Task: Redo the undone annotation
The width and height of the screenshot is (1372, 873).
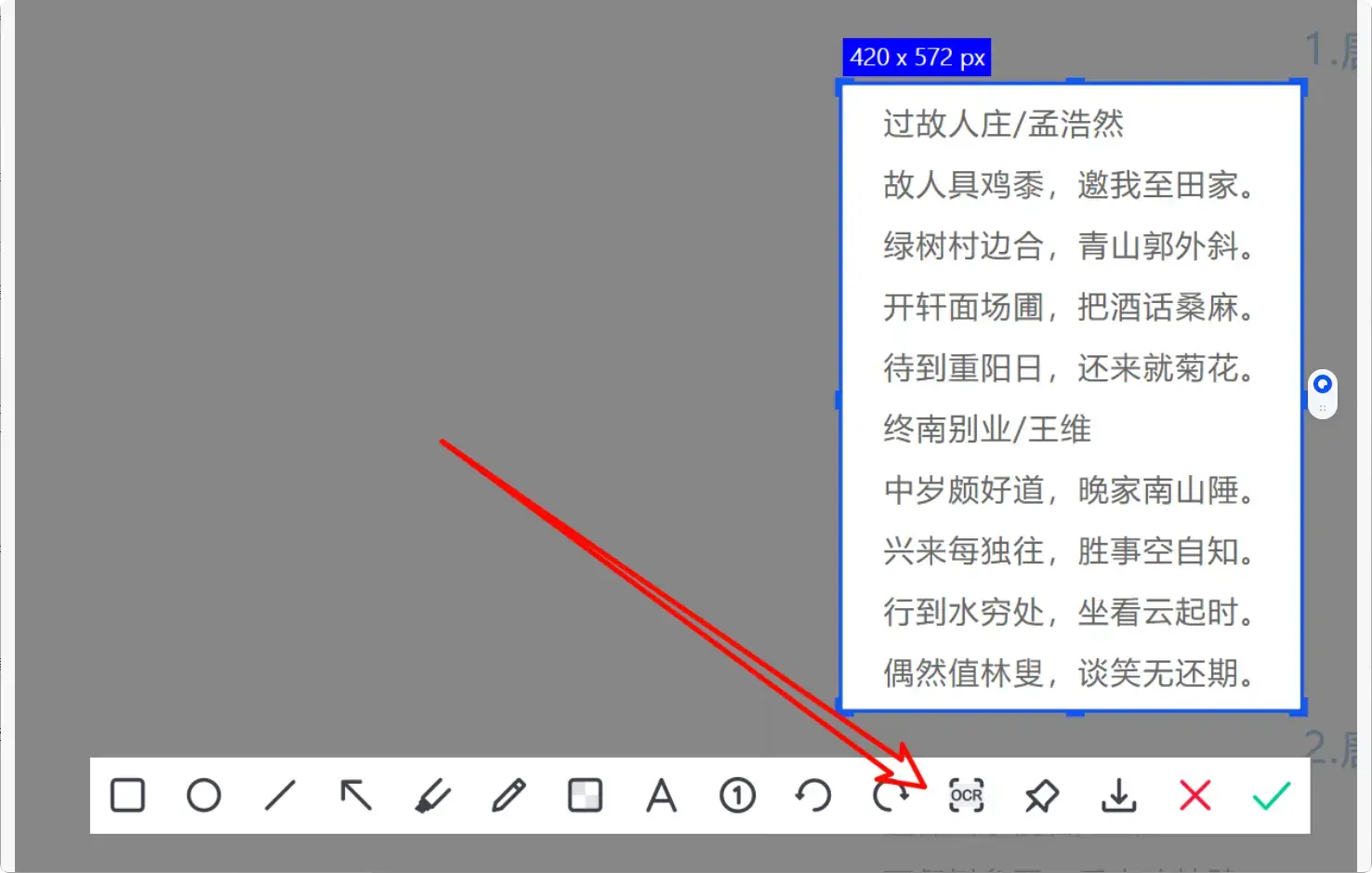Action: point(890,796)
